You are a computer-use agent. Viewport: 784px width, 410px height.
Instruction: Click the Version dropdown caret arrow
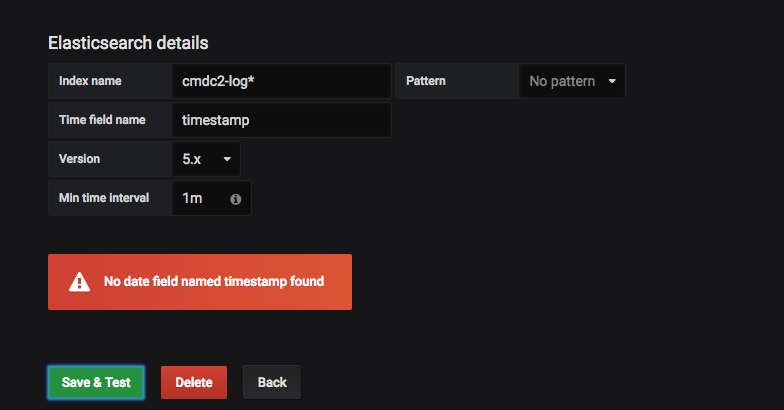click(x=227, y=159)
